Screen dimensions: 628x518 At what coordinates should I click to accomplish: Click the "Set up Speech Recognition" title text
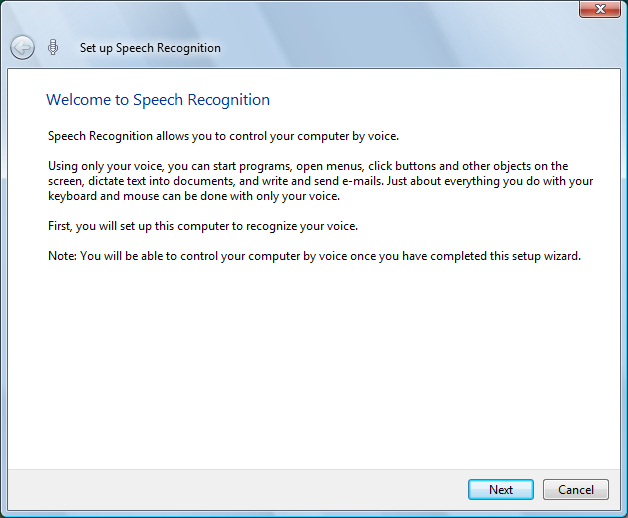tap(150, 48)
